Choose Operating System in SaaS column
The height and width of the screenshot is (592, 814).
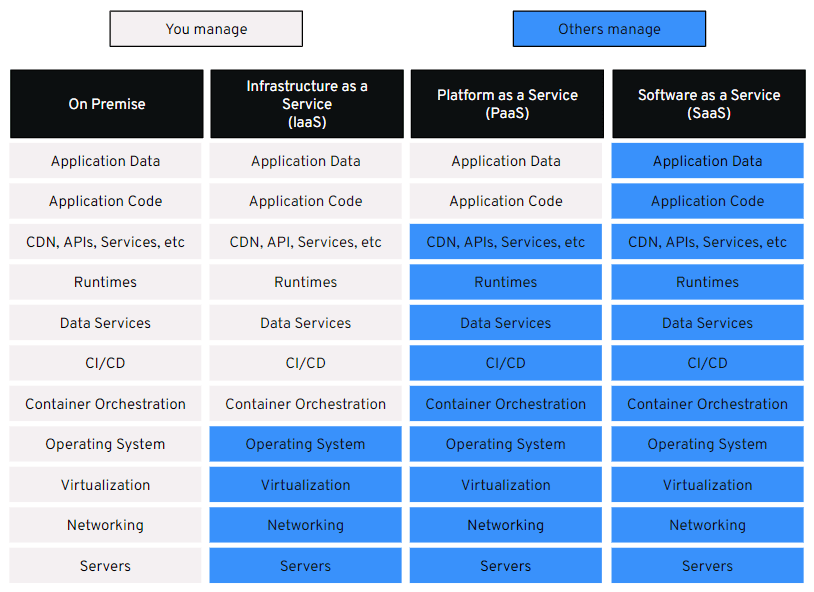(x=708, y=444)
